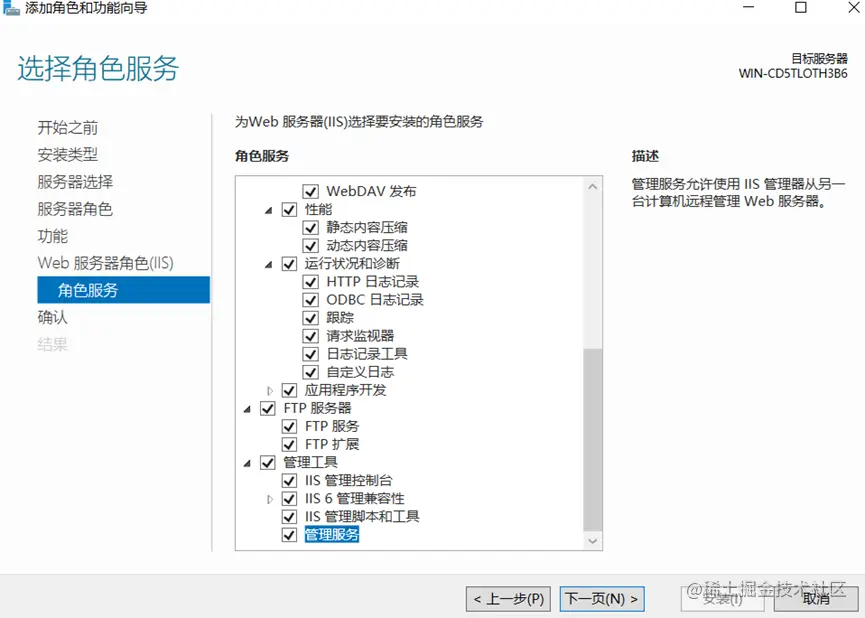Toggle the IIS 6 管理兼容性 checkbox
865x618 pixels.
point(289,499)
